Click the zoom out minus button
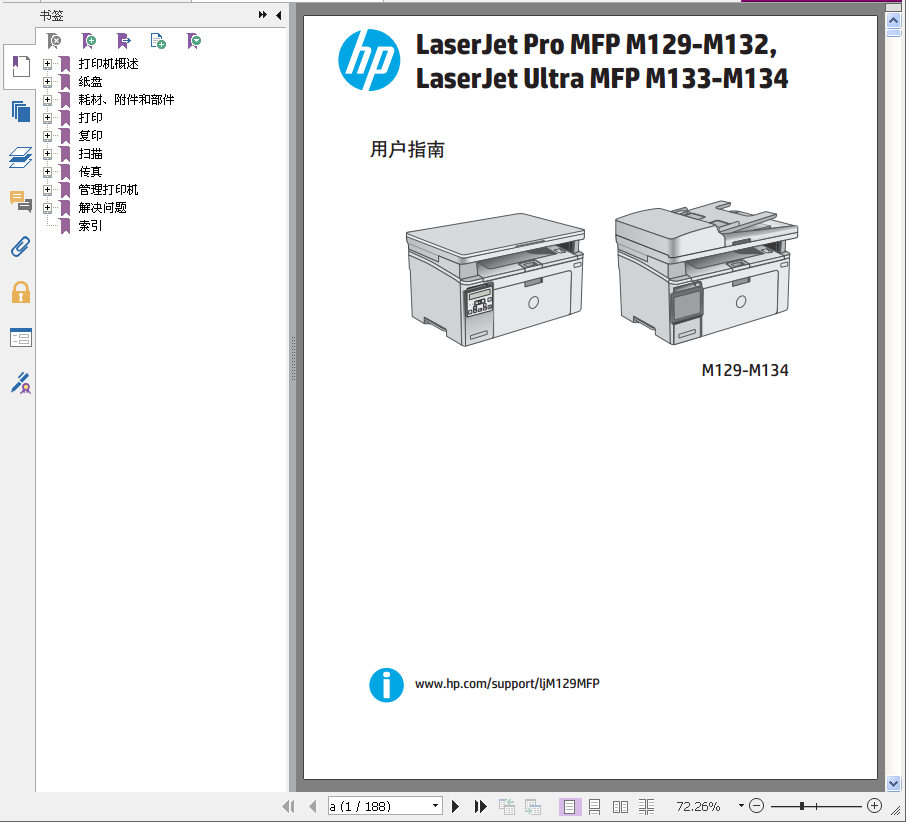Screen dimensions: 906x822 (x=756, y=805)
